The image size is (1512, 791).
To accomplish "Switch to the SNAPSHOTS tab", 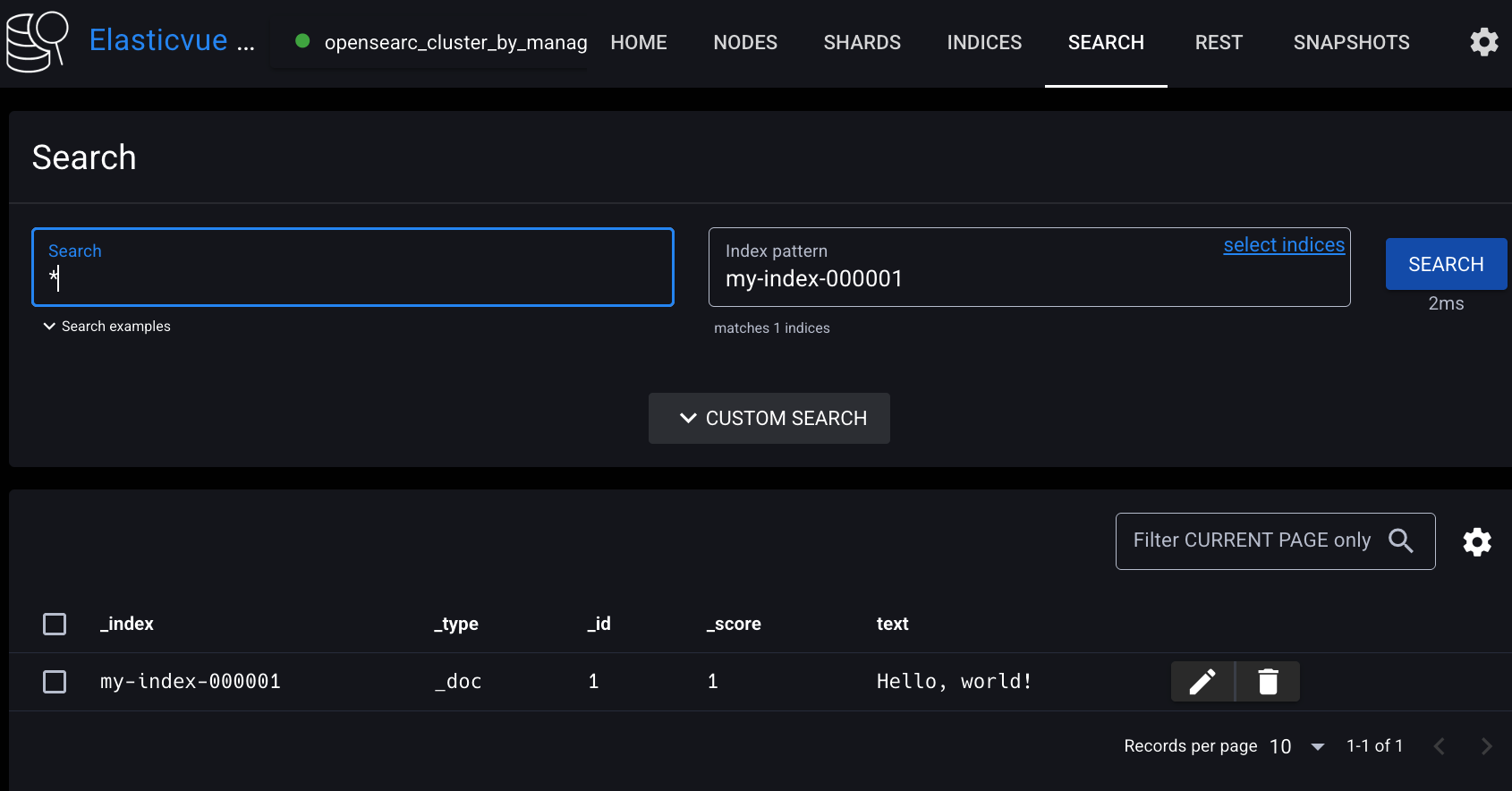I will pos(1351,42).
